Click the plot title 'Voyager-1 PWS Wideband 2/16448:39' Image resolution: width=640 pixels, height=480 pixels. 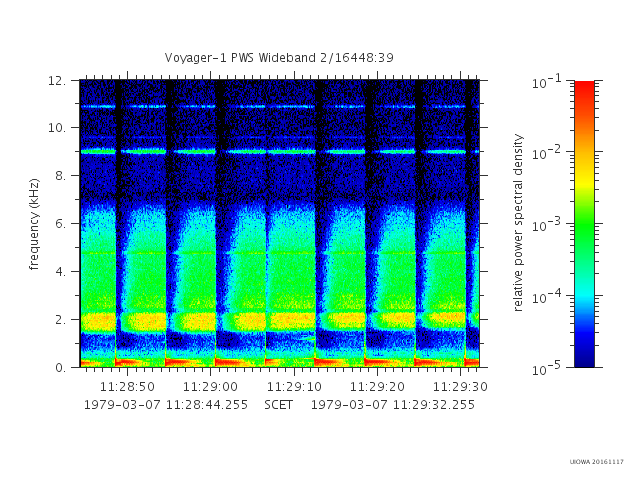279,58
